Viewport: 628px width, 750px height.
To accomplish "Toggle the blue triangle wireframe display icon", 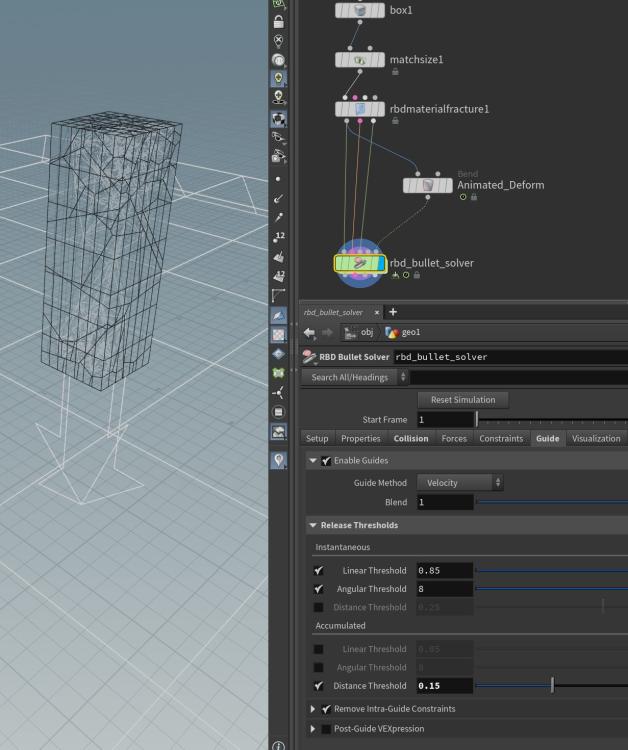I will click(x=278, y=315).
